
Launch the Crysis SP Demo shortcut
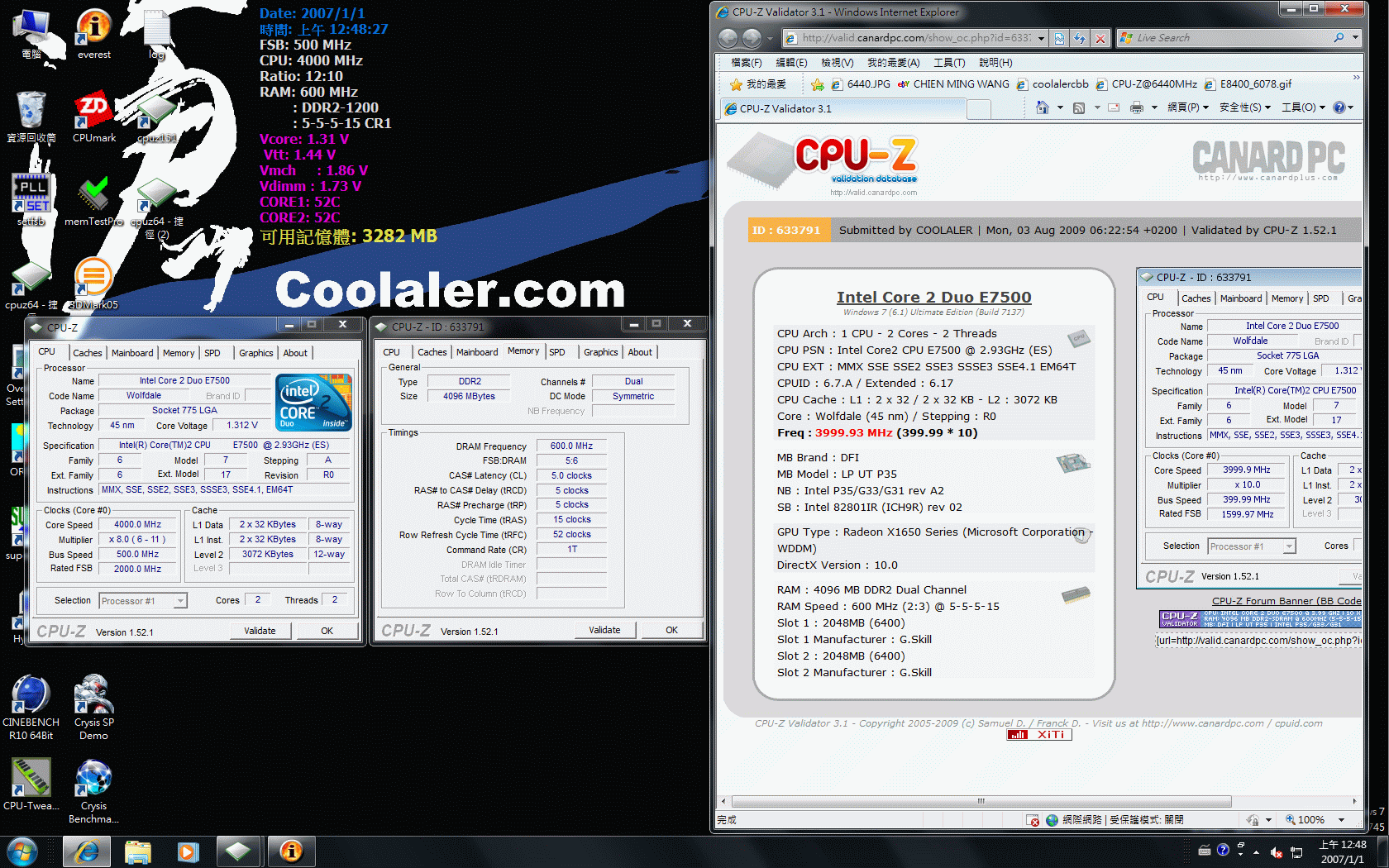94,707
